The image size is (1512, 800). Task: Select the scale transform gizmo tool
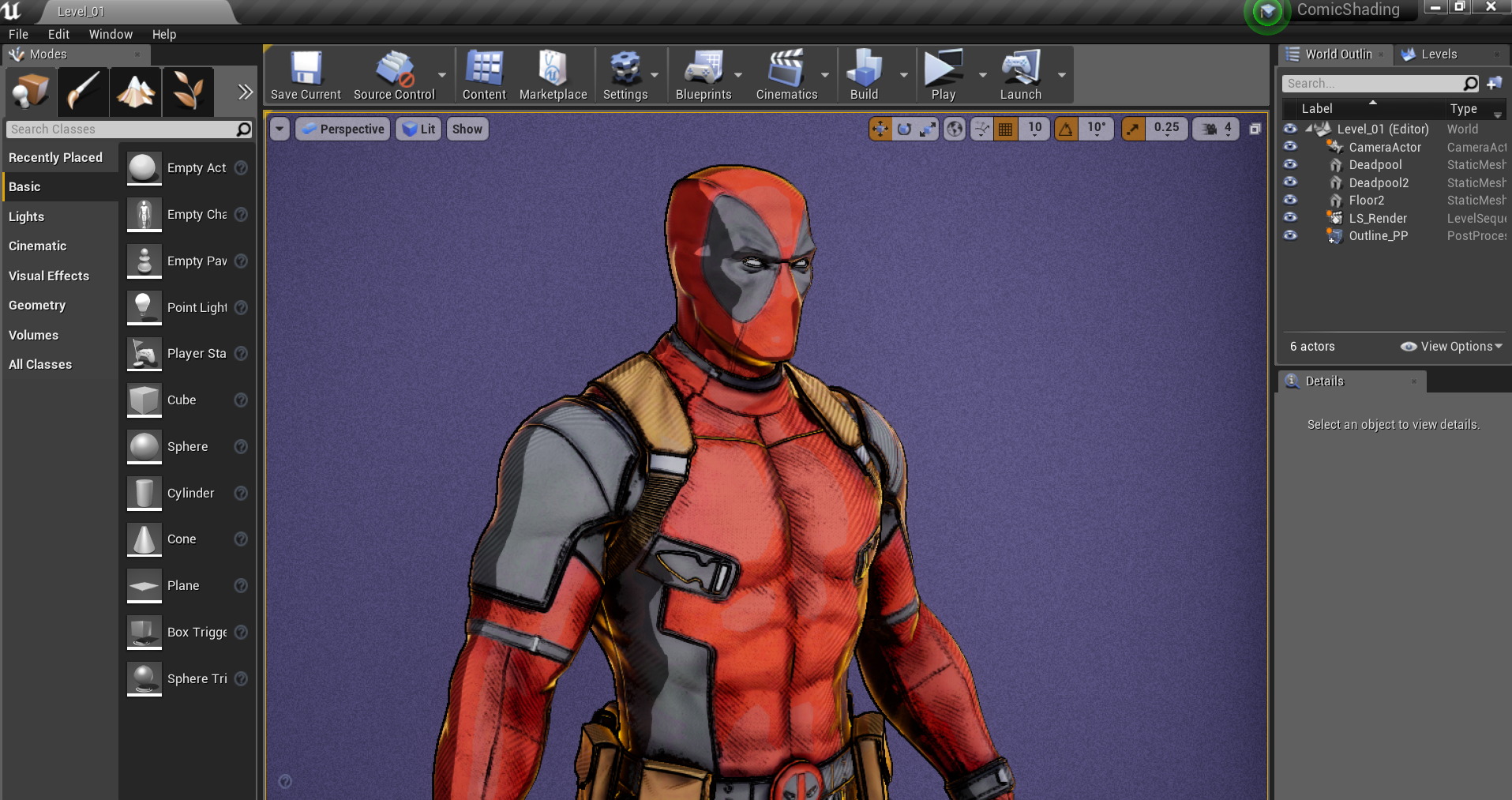928,129
